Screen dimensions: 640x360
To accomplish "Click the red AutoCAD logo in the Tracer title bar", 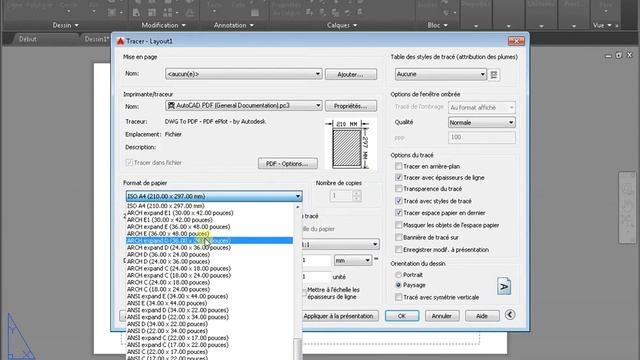I will (120, 41).
